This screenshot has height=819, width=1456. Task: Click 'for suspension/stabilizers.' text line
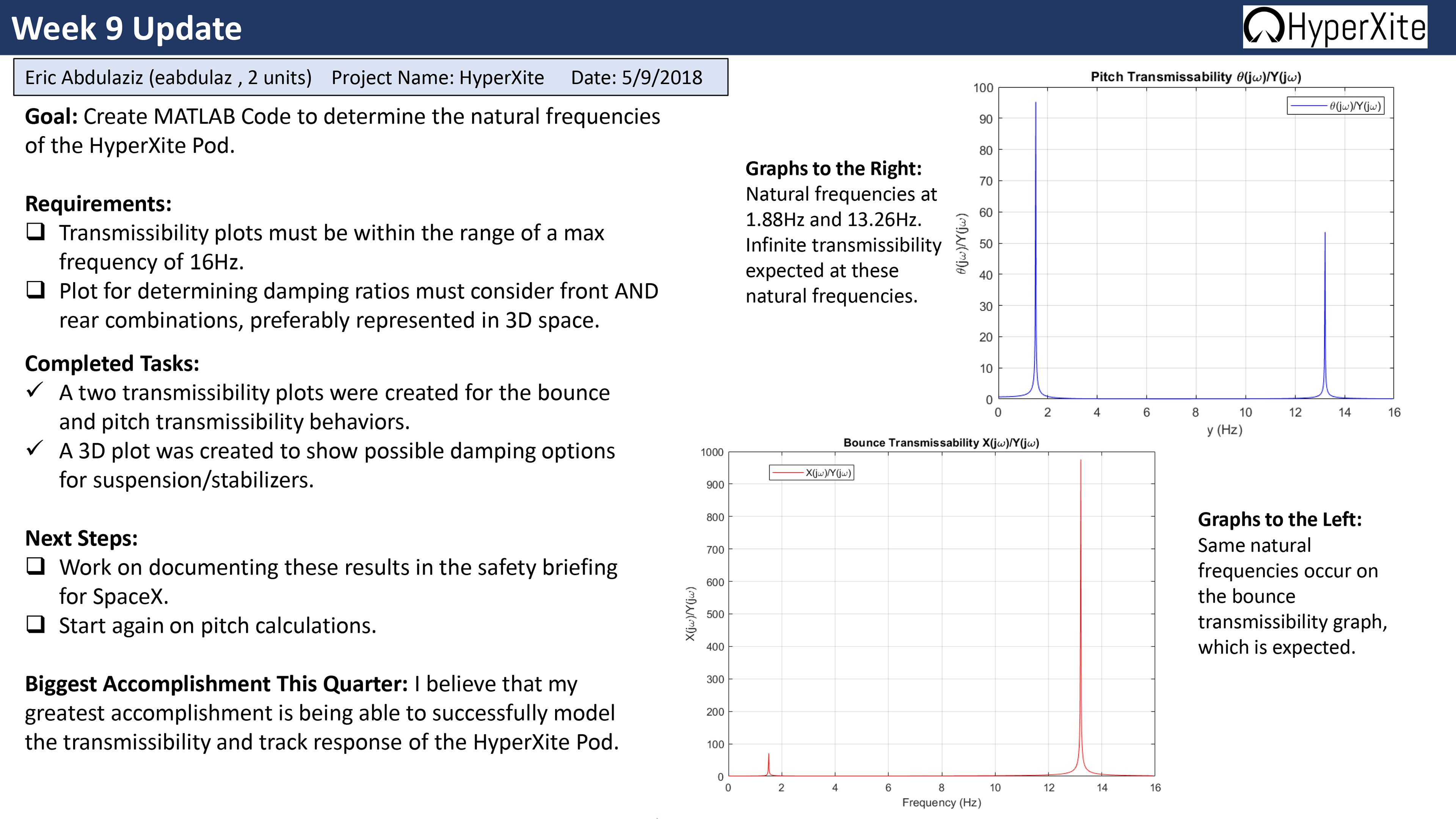[187, 480]
